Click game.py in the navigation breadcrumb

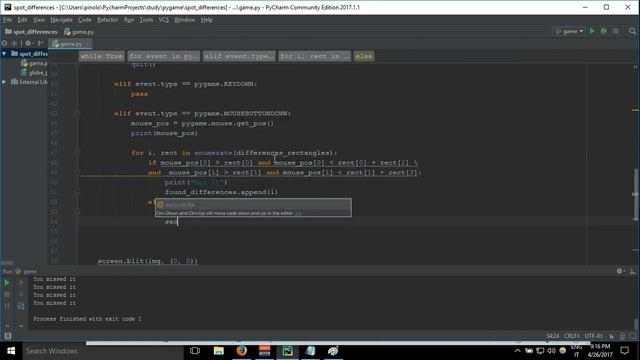pyautogui.click(x=79, y=31)
